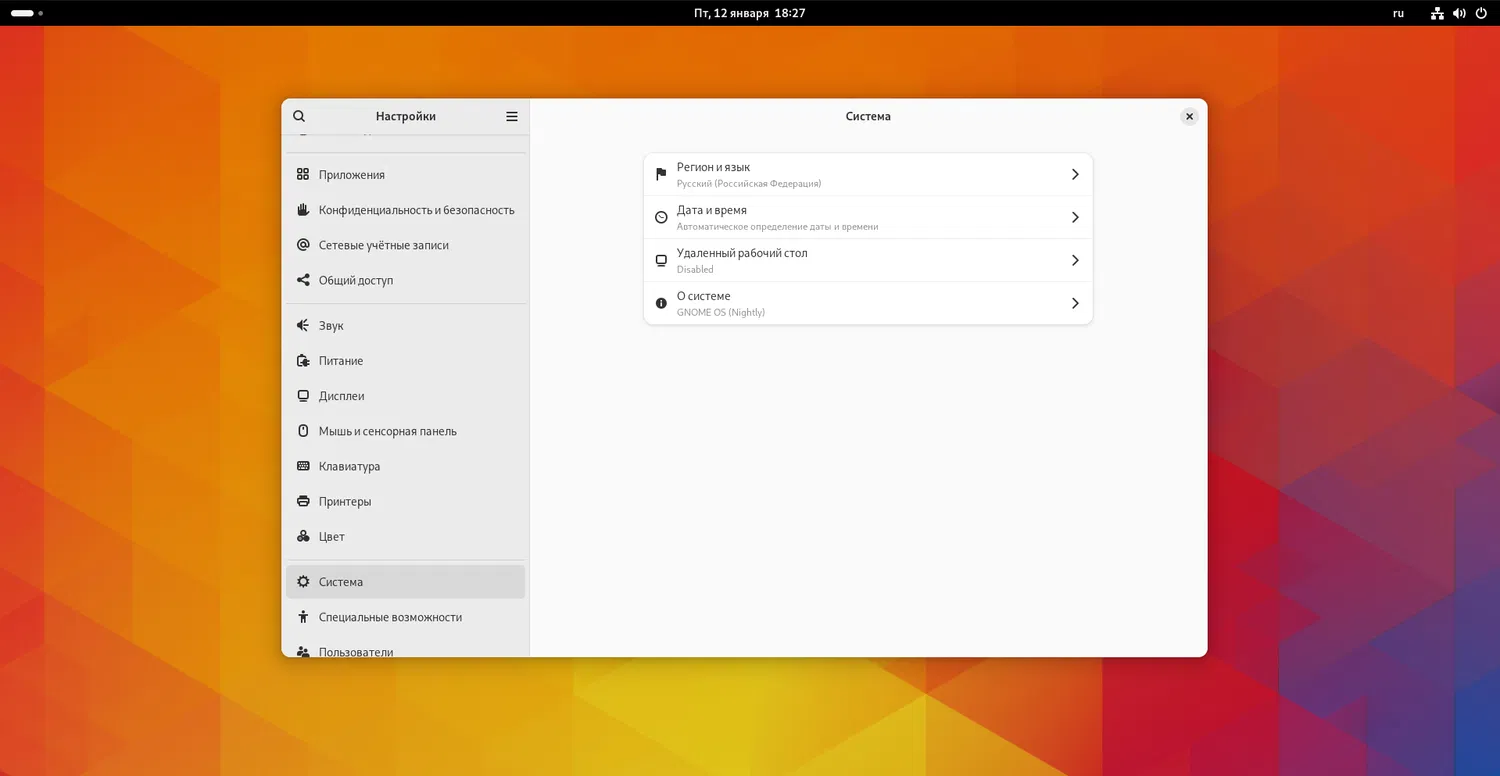
Task: Click the Disabled status text
Action: click(x=695, y=270)
